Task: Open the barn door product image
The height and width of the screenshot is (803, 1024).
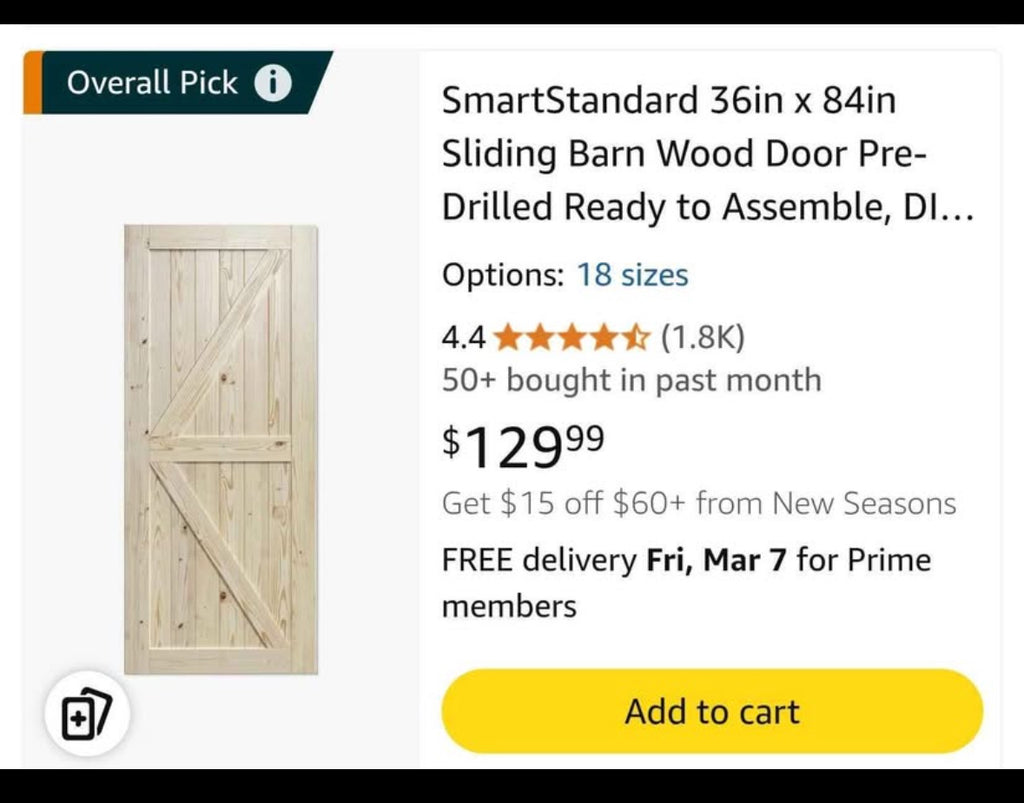Action: [221, 450]
